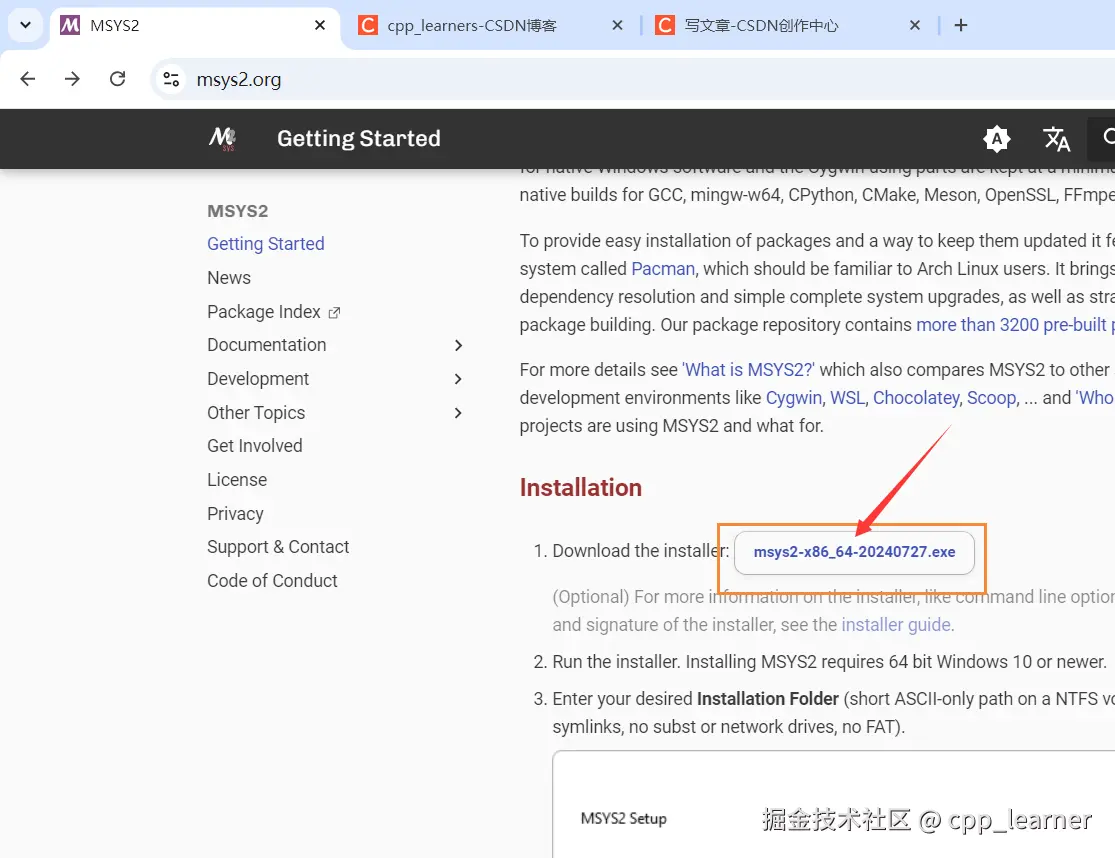Open a new browser tab
This screenshot has height=858, width=1115.
click(x=961, y=26)
